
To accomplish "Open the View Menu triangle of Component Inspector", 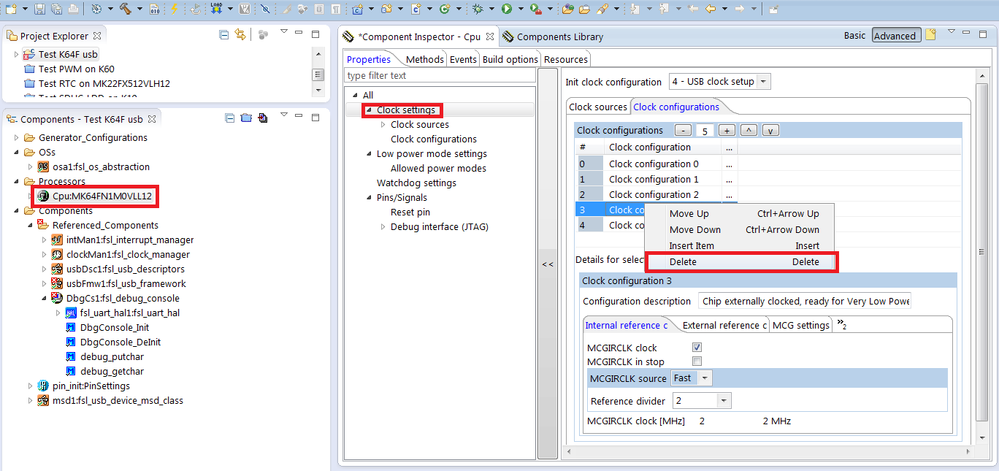I will tap(952, 31).
